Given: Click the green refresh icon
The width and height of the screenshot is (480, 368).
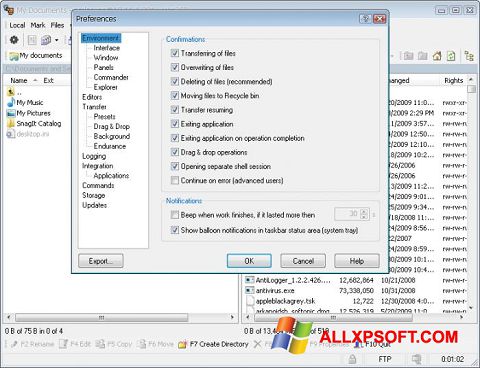Looking at the screenshot, I should tap(451, 56).
